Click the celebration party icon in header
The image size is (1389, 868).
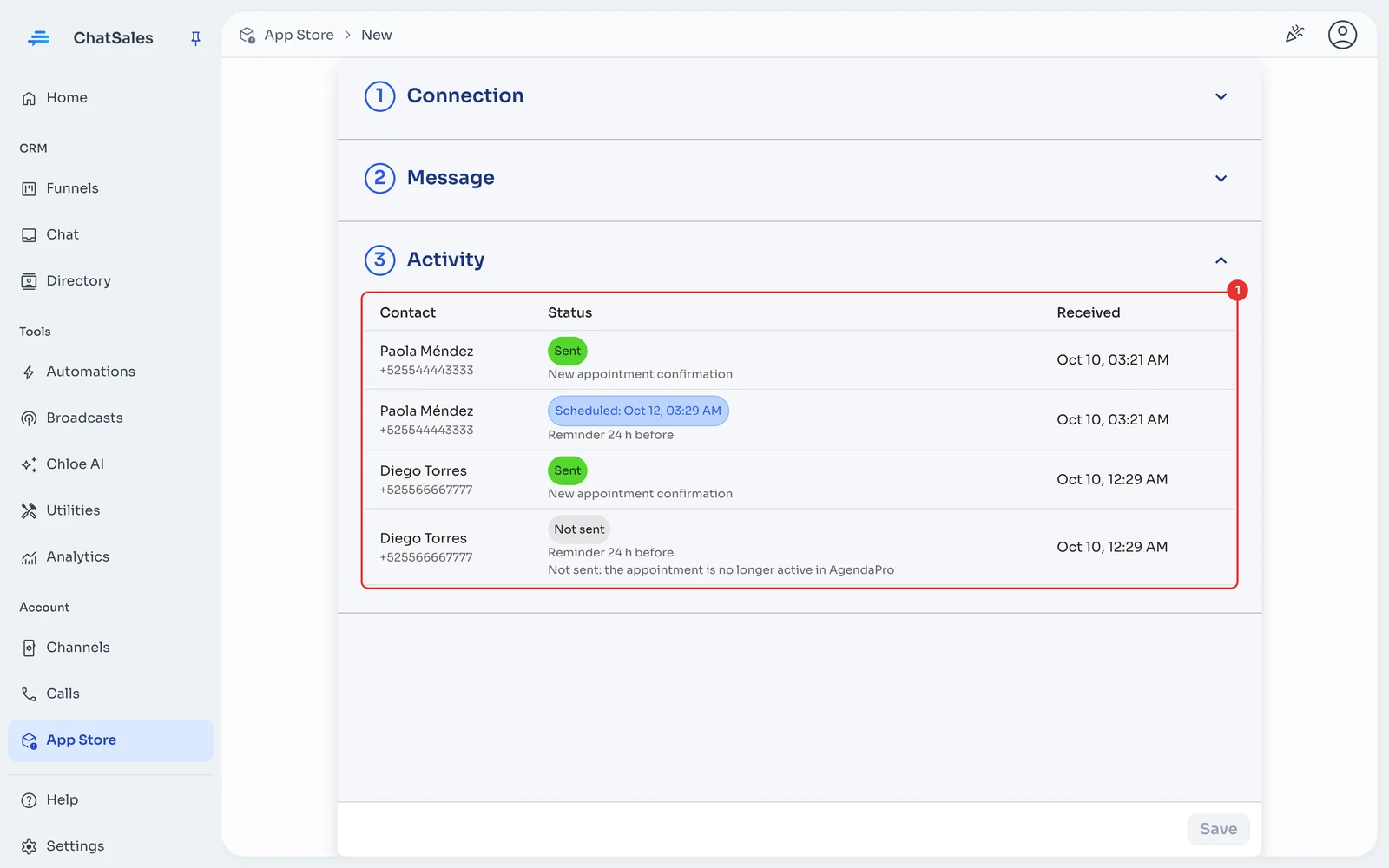pyautogui.click(x=1294, y=35)
